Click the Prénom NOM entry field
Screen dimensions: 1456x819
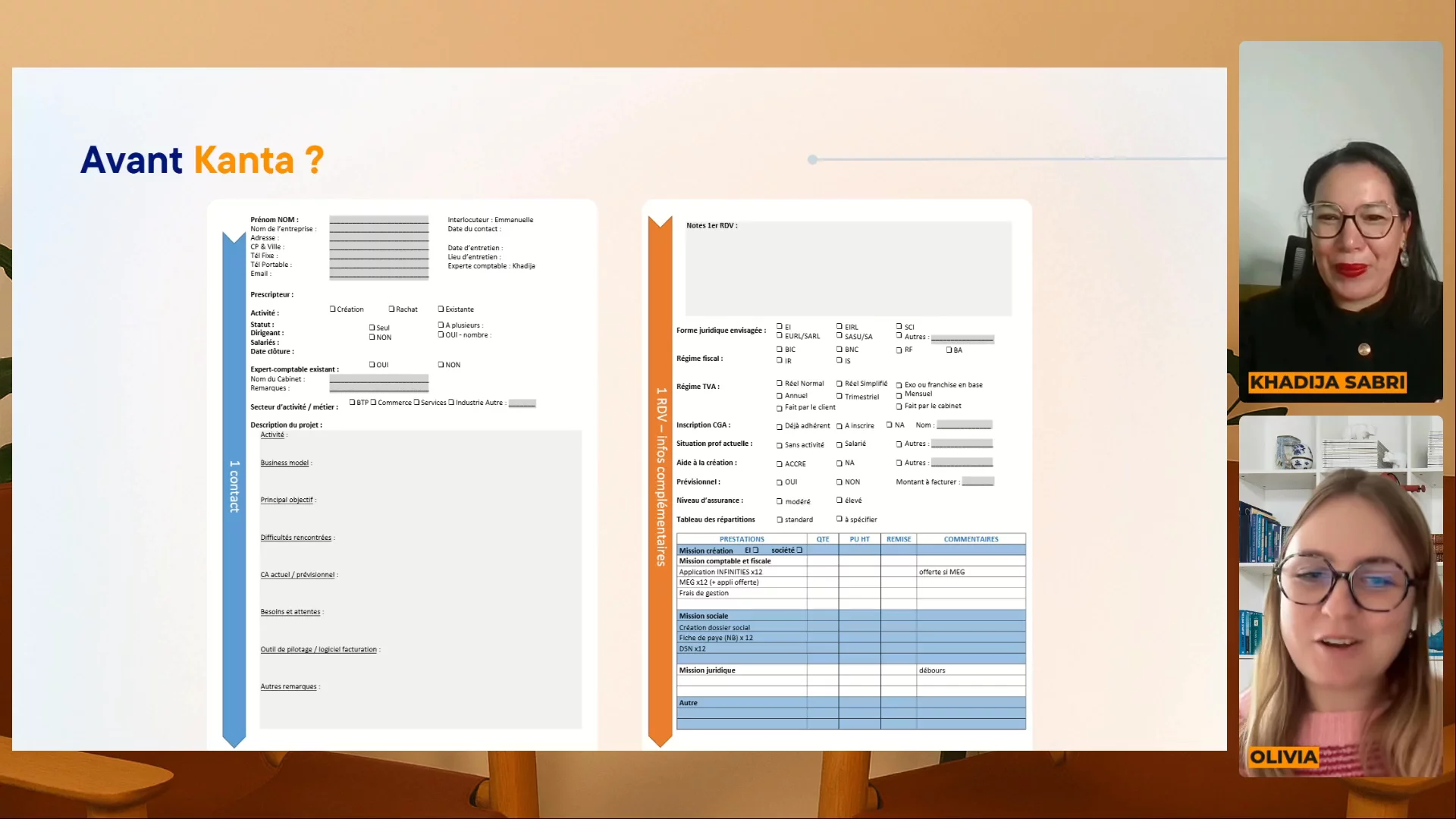(x=378, y=220)
